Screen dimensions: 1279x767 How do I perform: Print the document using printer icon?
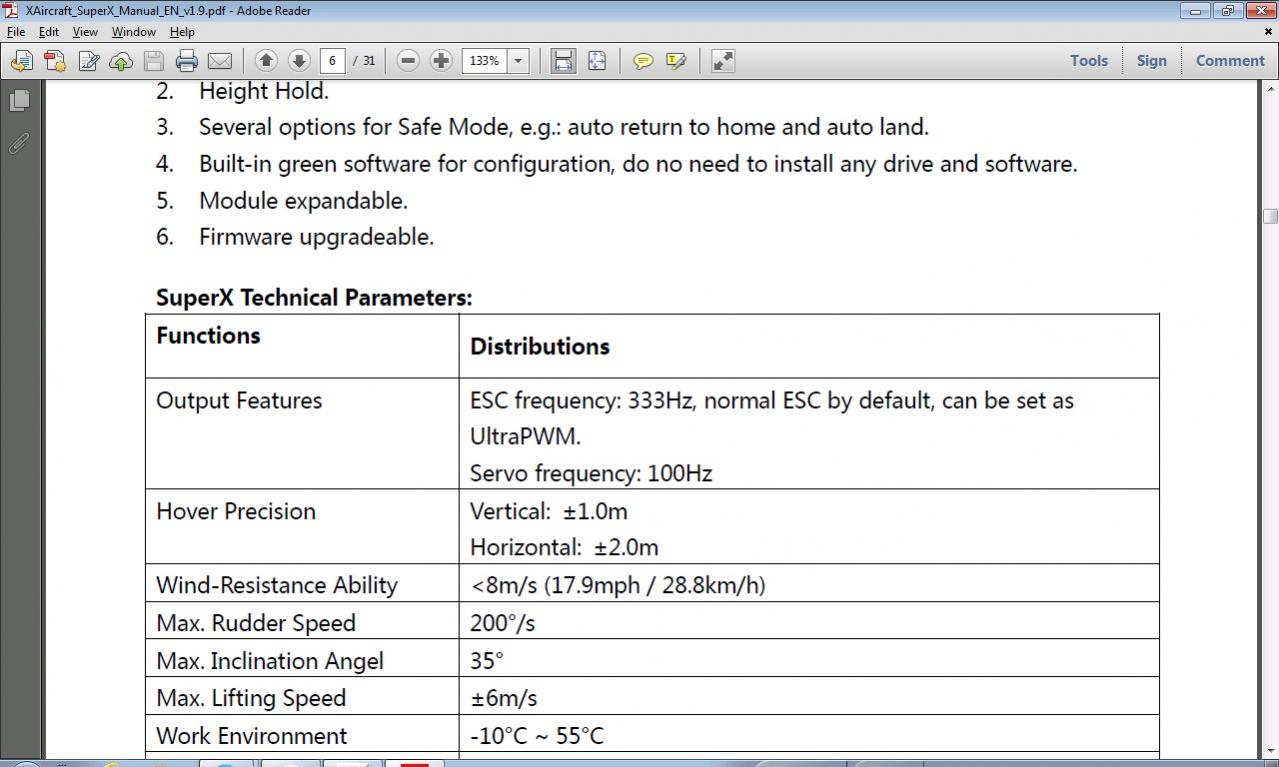click(187, 61)
